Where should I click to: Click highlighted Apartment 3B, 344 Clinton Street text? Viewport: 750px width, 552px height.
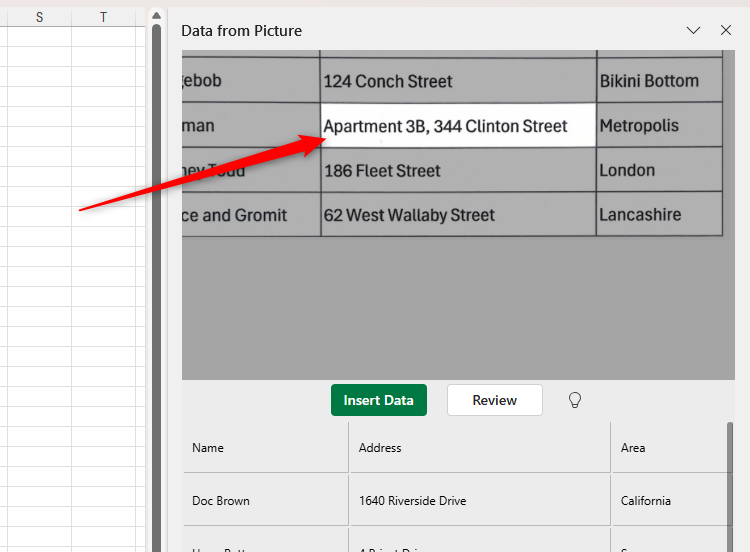(445, 126)
